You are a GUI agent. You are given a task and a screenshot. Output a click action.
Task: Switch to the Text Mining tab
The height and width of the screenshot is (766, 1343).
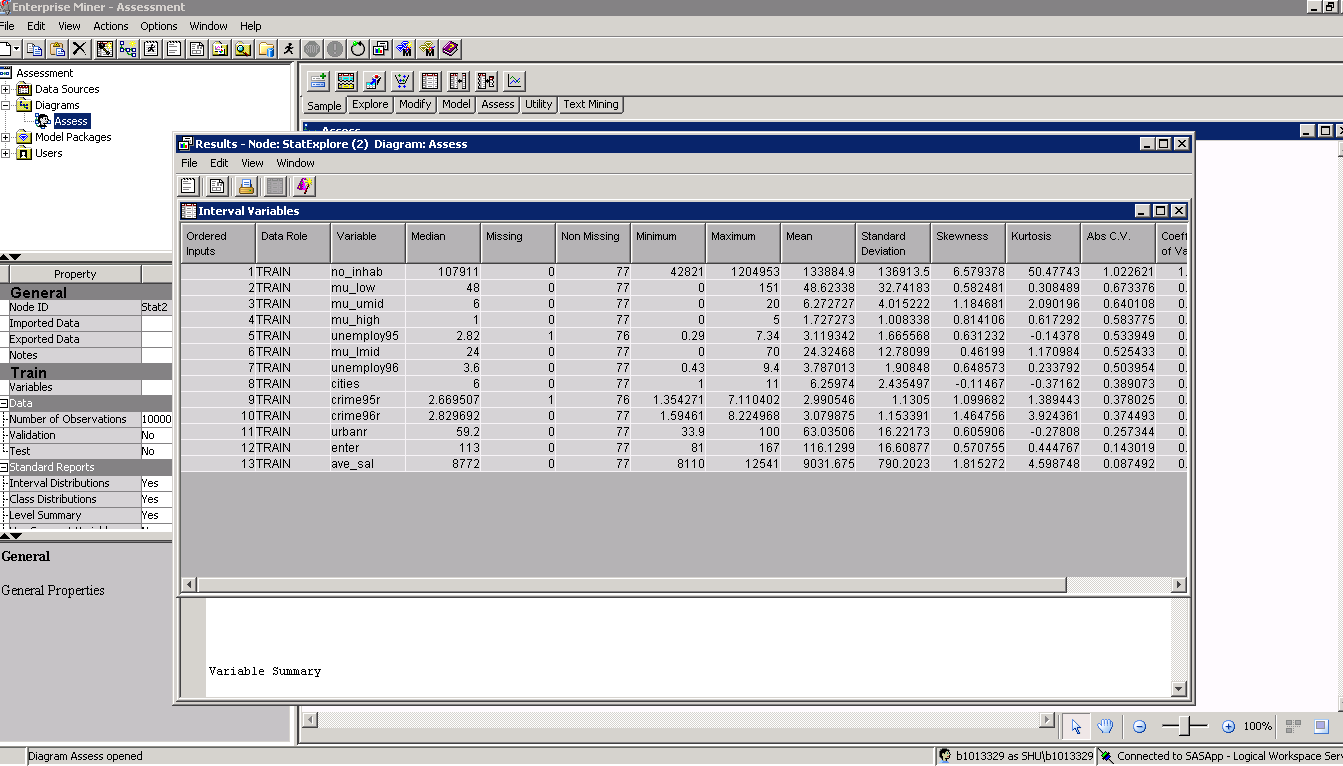click(590, 104)
